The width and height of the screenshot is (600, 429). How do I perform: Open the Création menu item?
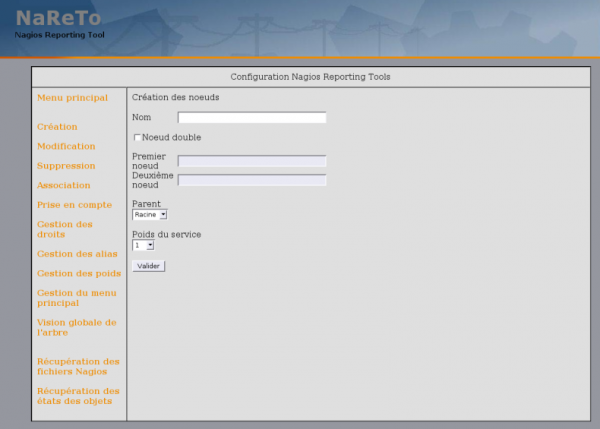click(x=57, y=127)
